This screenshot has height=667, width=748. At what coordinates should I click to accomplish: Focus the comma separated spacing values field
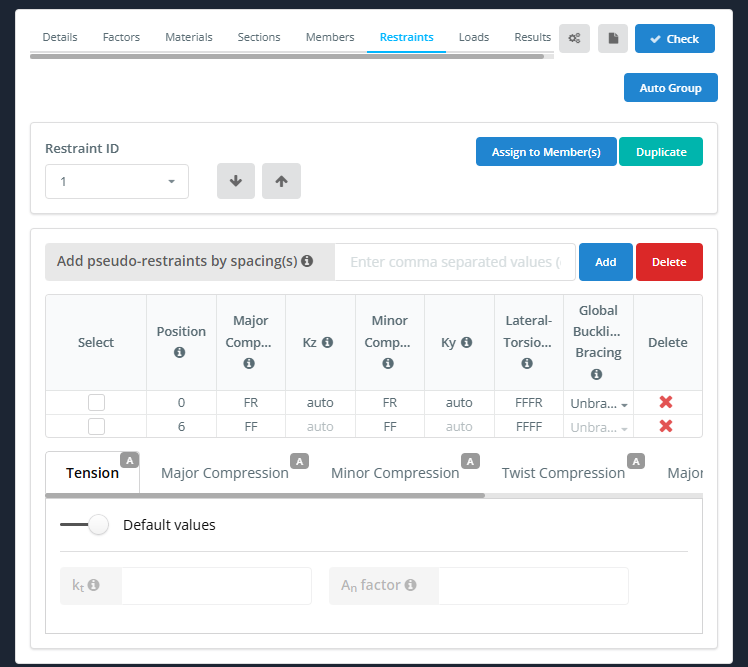click(x=455, y=262)
